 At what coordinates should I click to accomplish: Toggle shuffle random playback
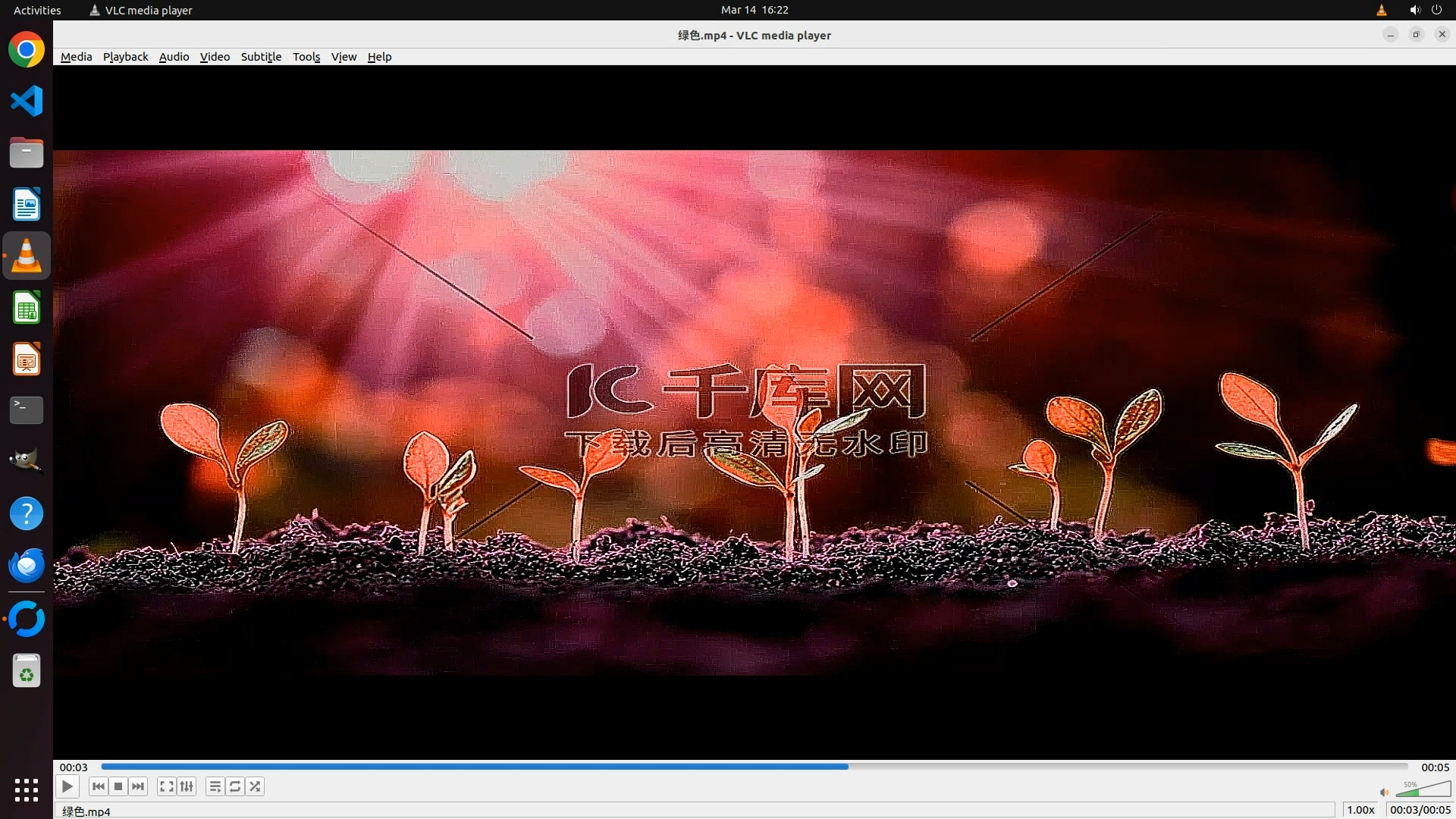click(x=256, y=786)
